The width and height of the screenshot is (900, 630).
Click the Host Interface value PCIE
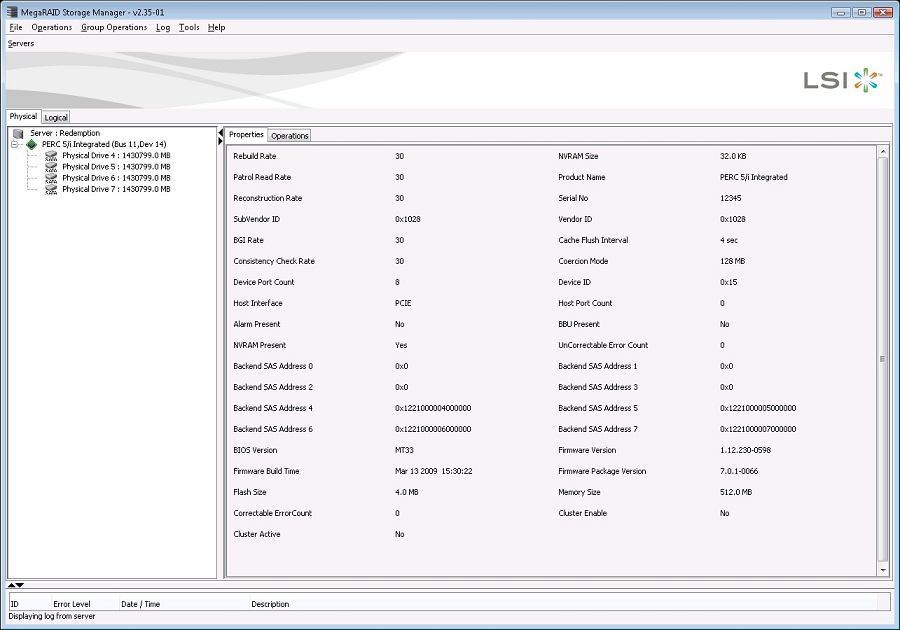pos(403,303)
